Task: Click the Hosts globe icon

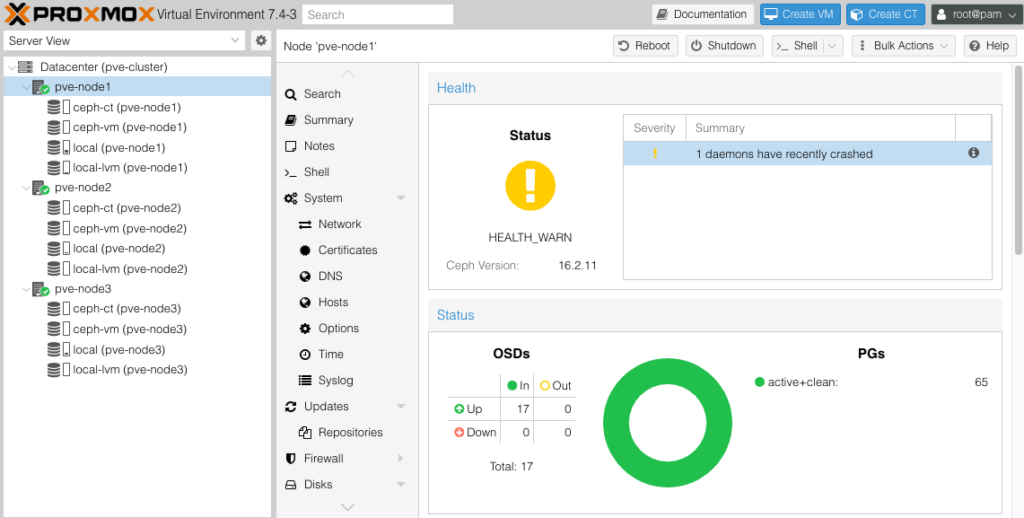Action: click(x=305, y=302)
